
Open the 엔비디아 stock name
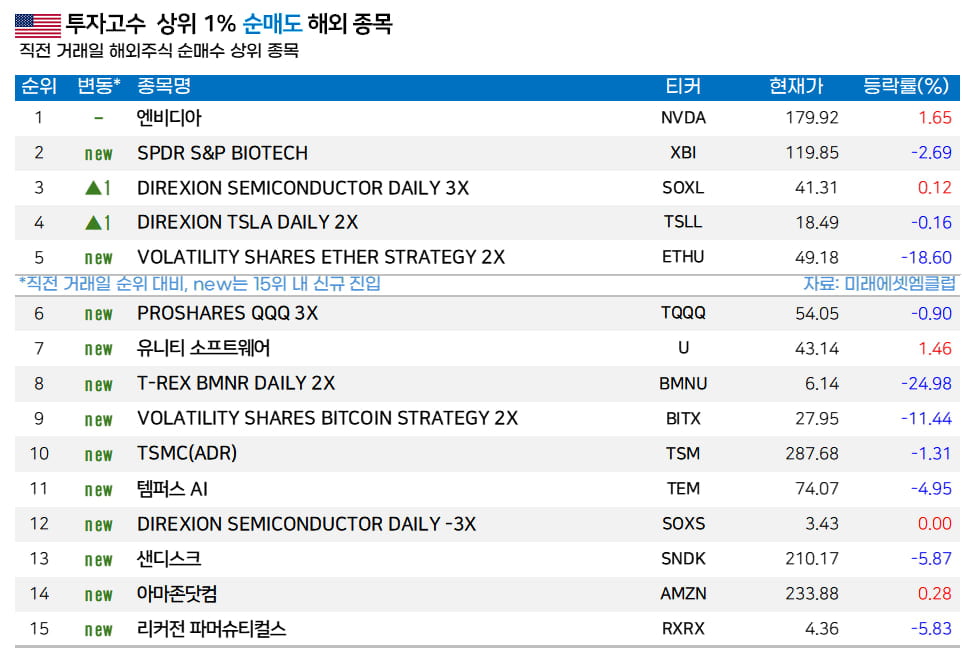pyautogui.click(x=169, y=118)
